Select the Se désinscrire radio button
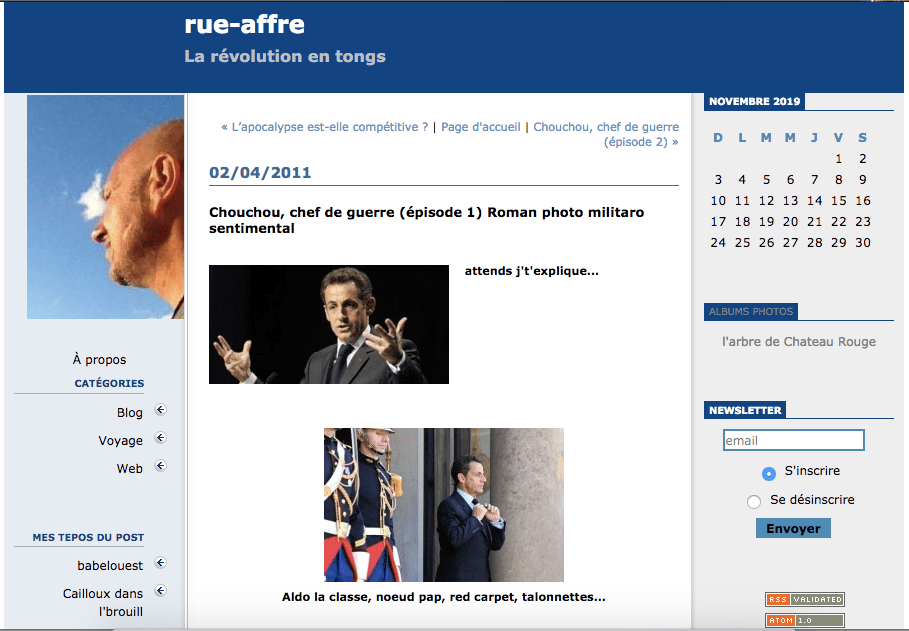Screen dimensions: 909x631 754,501
